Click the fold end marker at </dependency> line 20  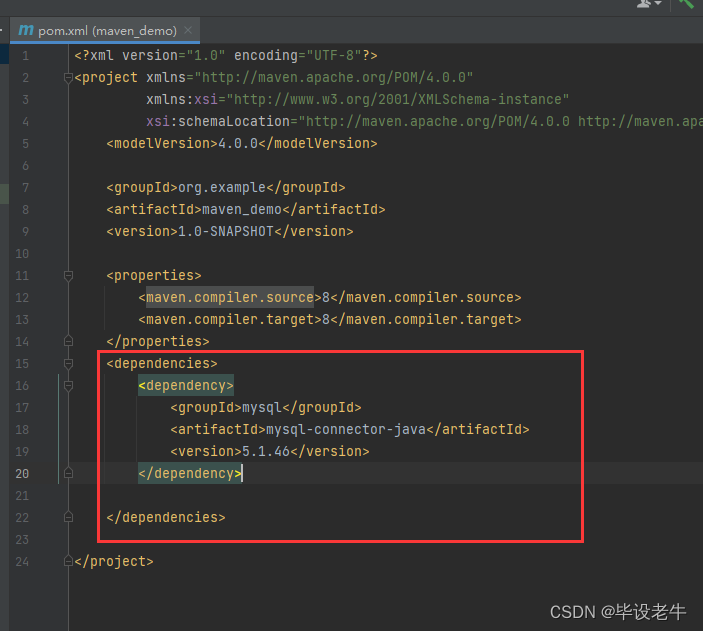[68, 473]
